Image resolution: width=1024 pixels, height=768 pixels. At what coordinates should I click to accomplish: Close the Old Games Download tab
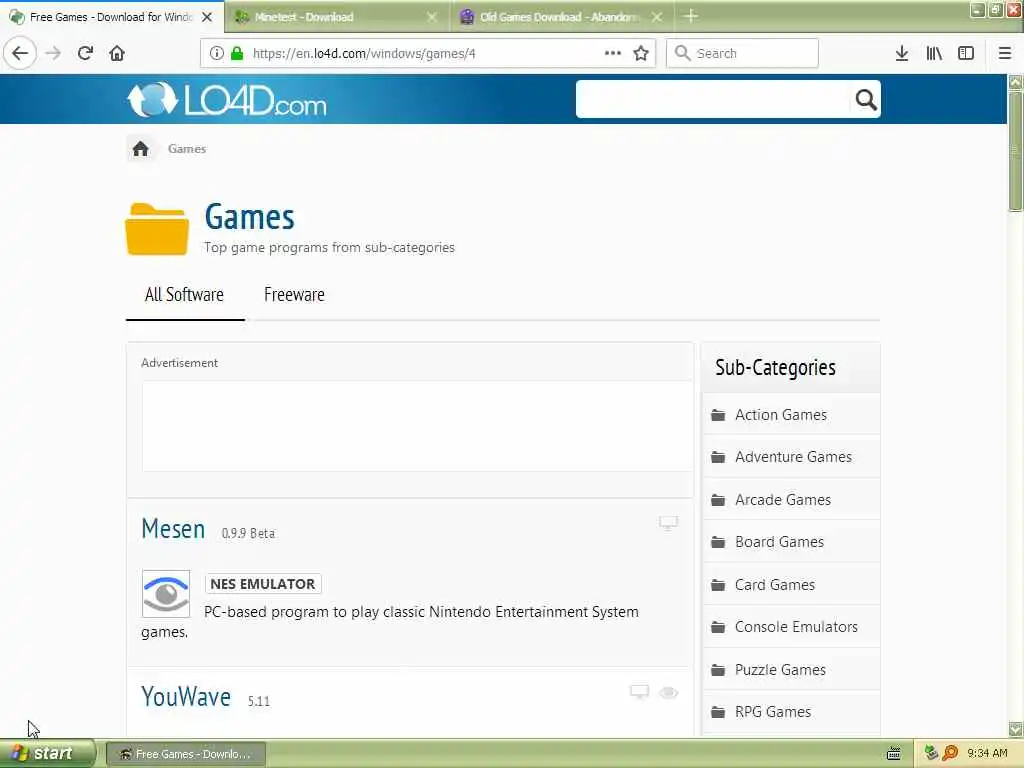tap(657, 17)
